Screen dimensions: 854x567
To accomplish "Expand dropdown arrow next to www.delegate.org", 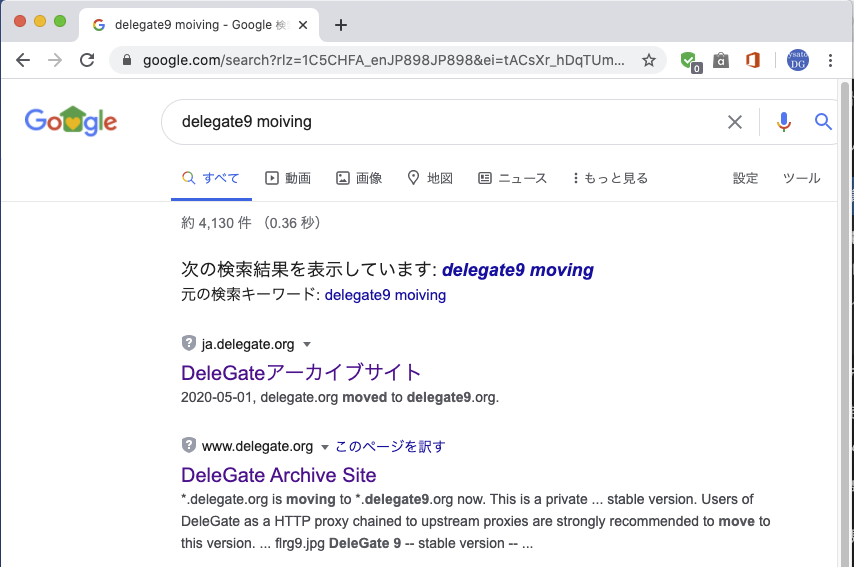I will (325, 447).
